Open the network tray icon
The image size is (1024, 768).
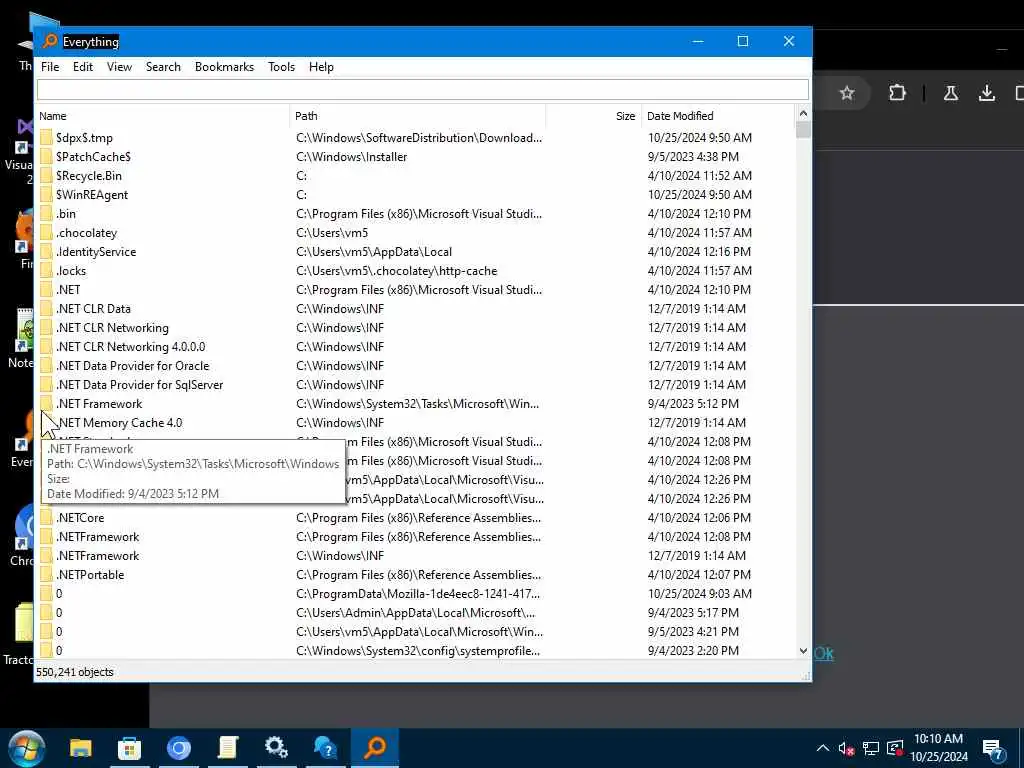871,748
